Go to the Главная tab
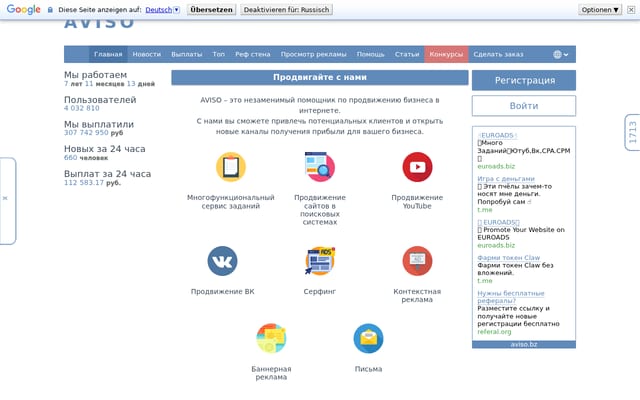 pos(108,54)
